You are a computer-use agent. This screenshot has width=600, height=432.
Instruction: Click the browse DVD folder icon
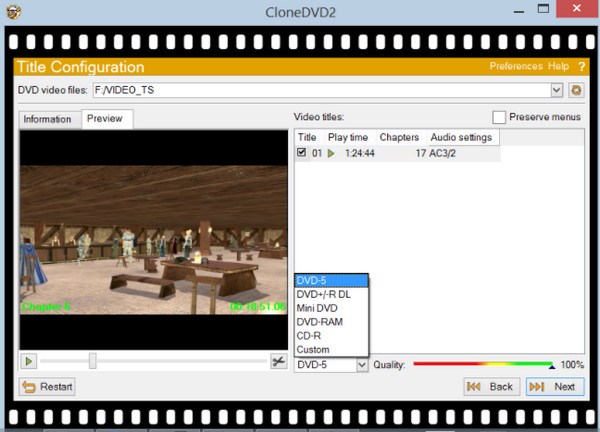[x=576, y=90]
